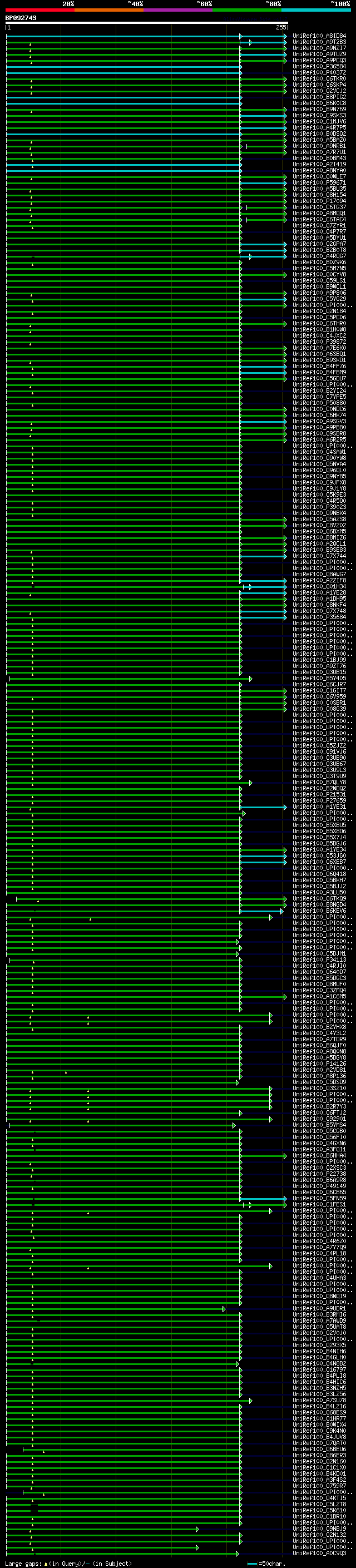Open hit UniRef100_B8PIG2
This screenshot has width=356, height=1568.
point(319,97)
